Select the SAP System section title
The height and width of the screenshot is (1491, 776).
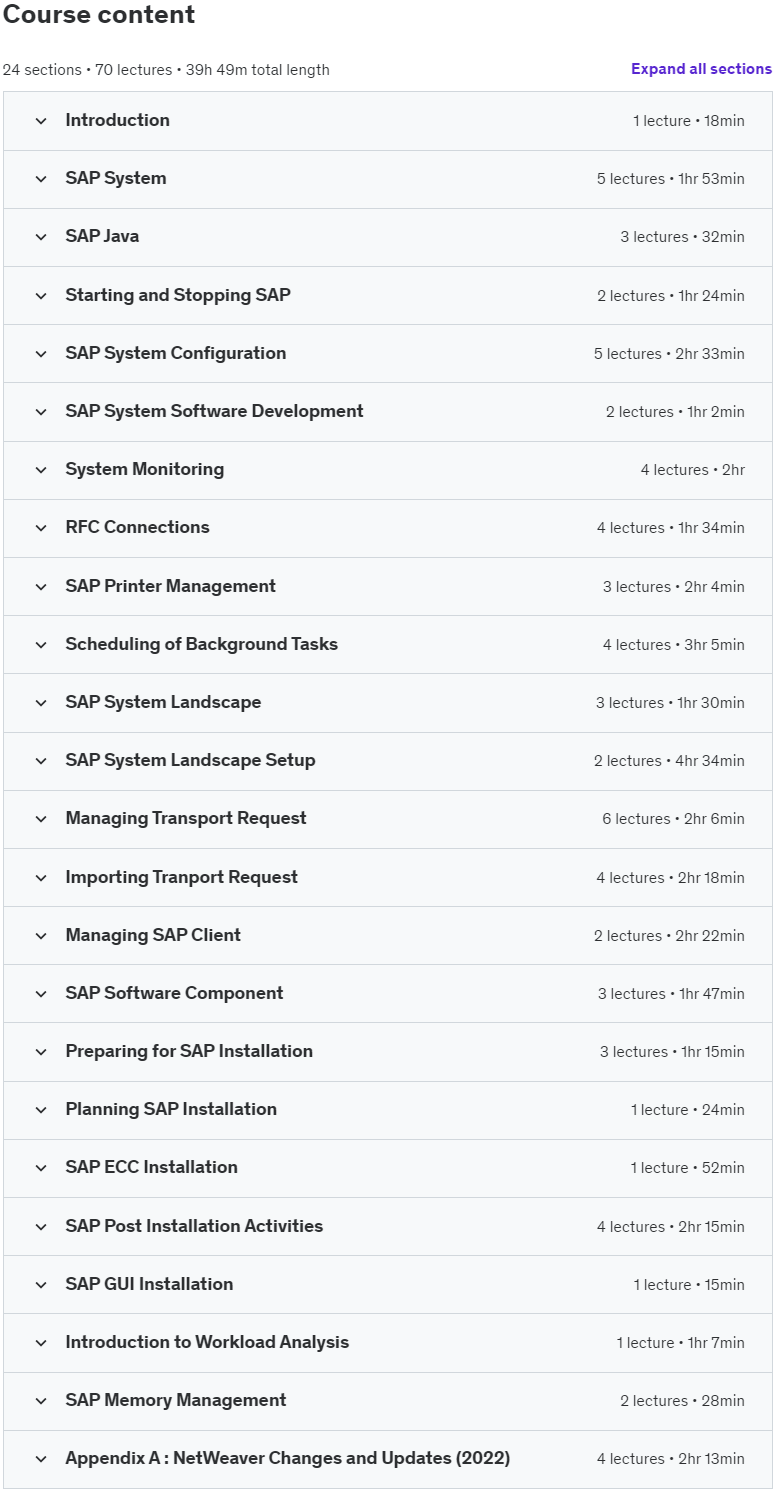tap(116, 178)
